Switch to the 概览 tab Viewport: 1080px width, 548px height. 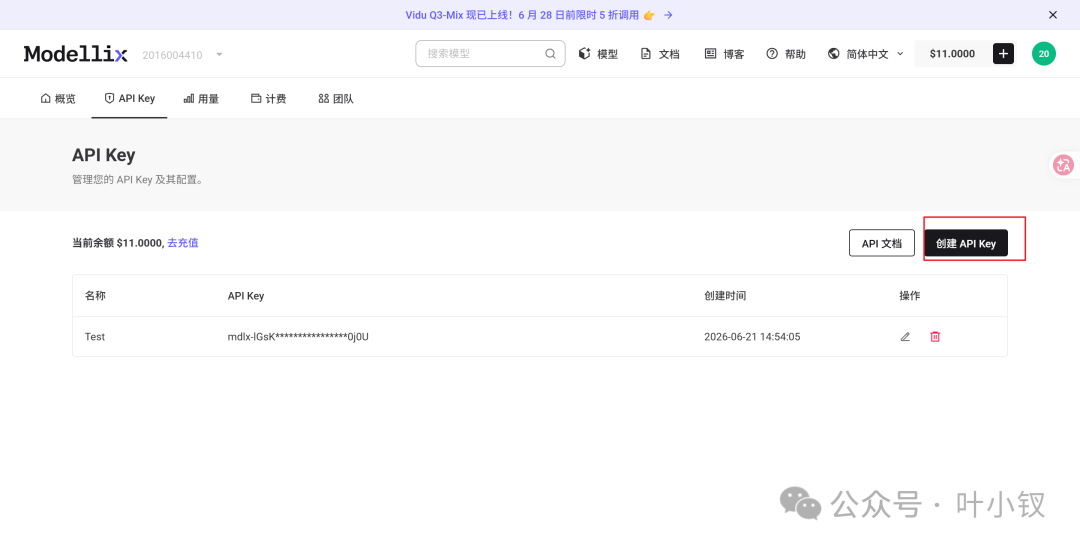pos(59,98)
